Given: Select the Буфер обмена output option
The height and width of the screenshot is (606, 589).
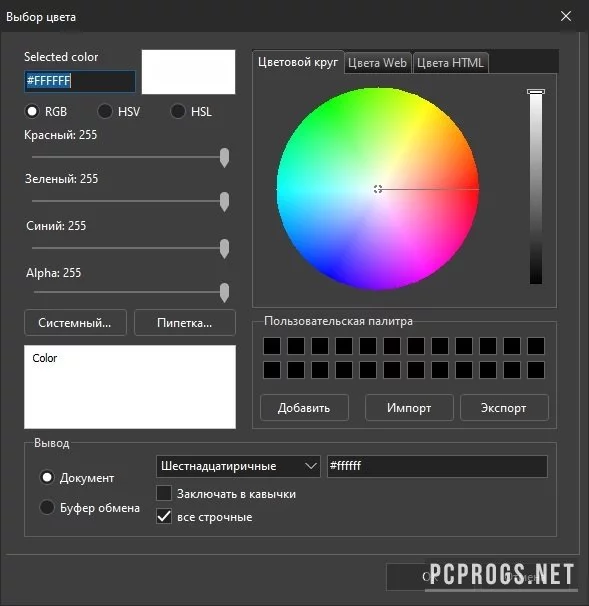Looking at the screenshot, I should coord(47,507).
